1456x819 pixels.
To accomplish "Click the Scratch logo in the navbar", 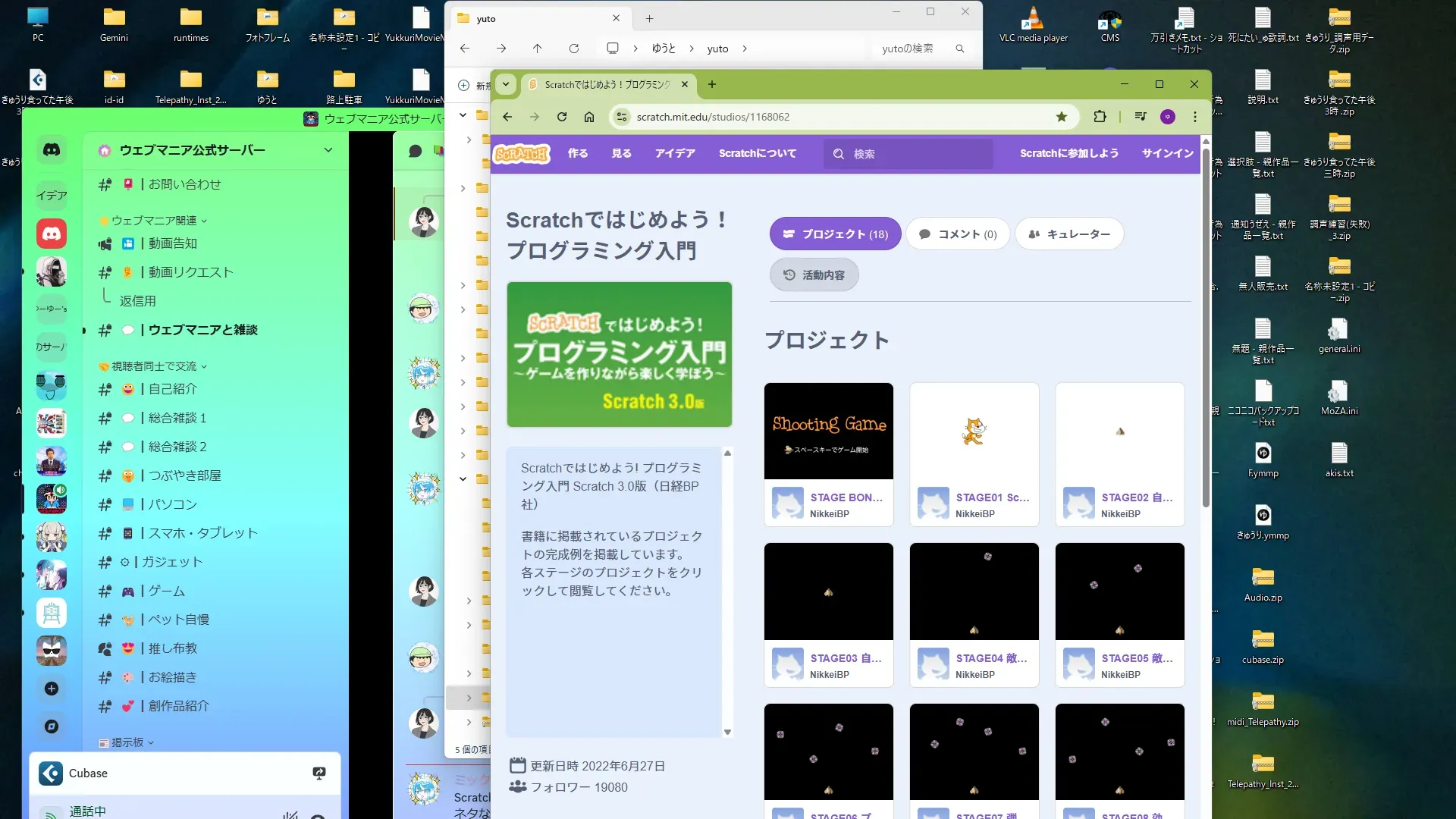I will coord(521,154).
